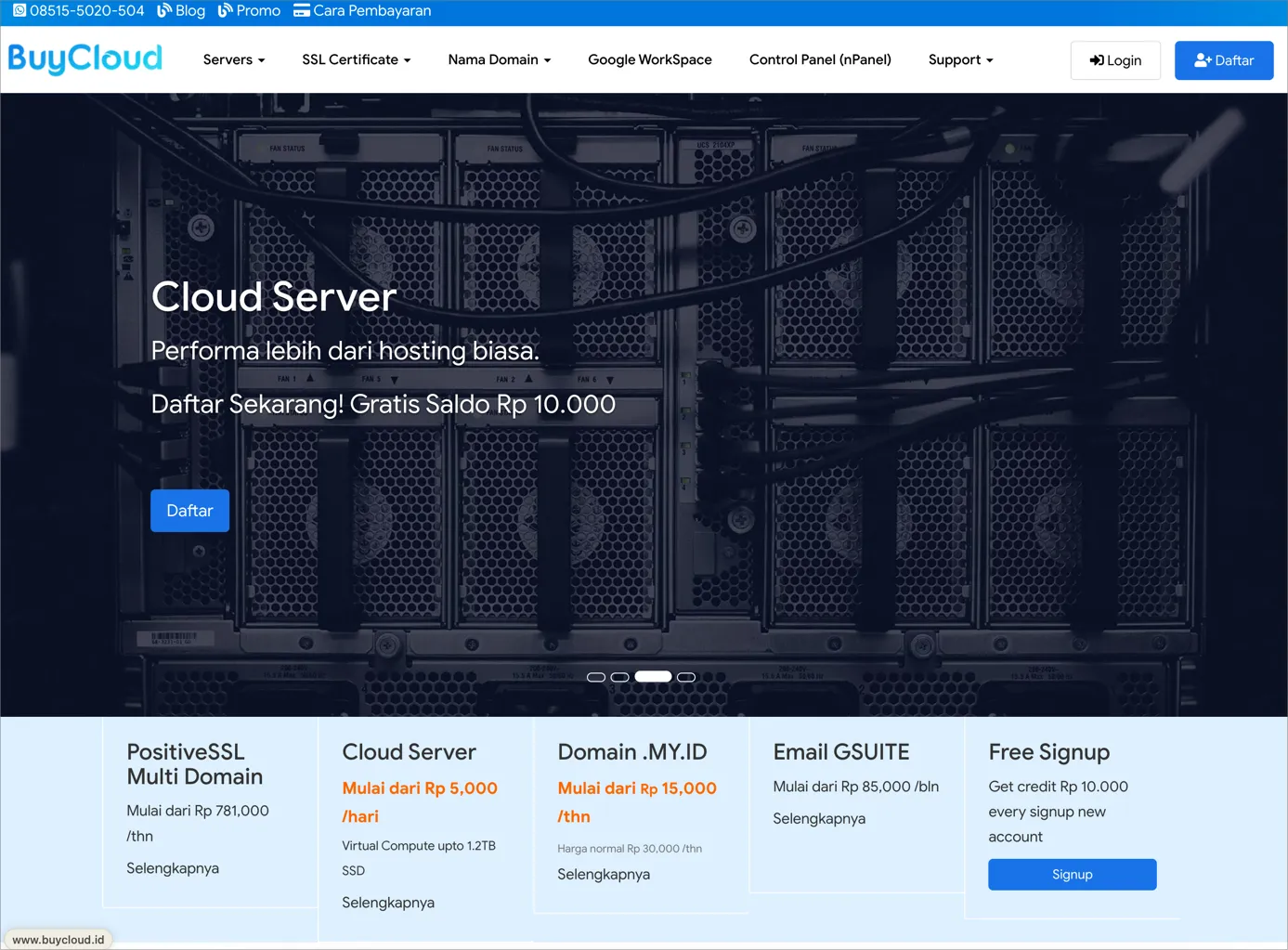Click the Blog feed icon
The image size is (1288, 950).
click(x=164, y=11)
